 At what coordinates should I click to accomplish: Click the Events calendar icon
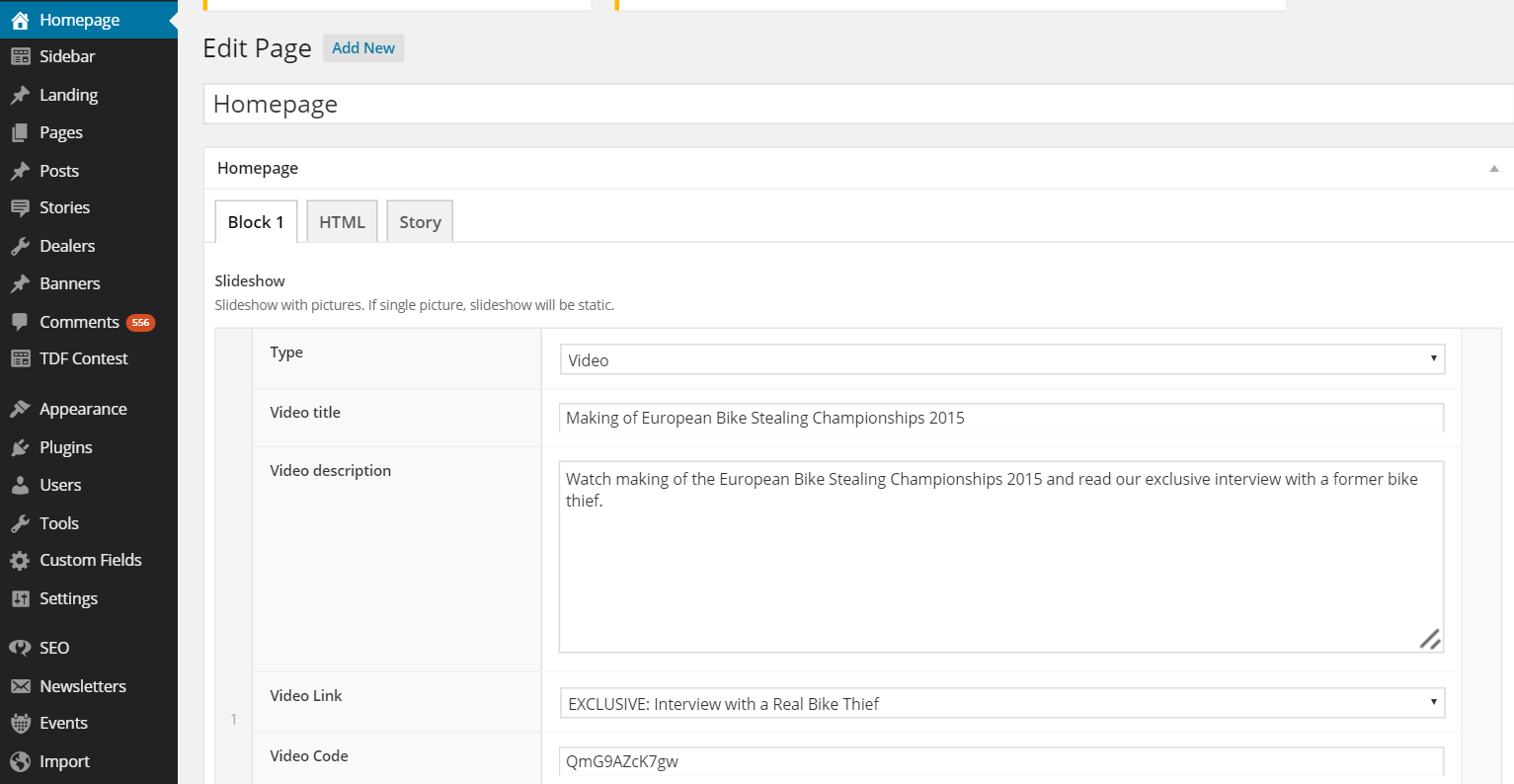[20, 723]
